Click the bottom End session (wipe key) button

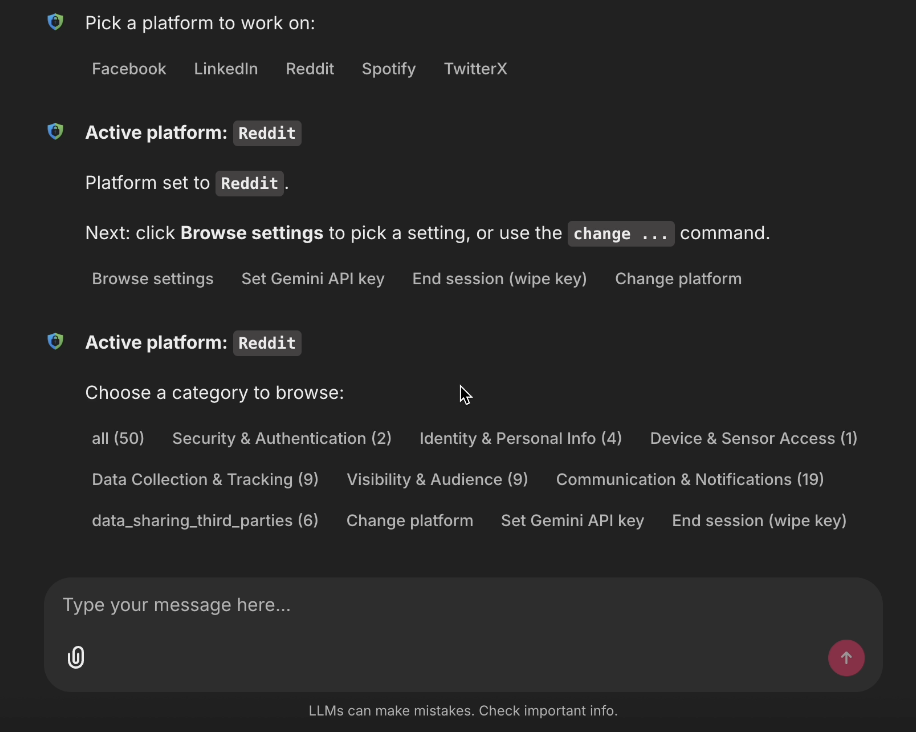pos(759,520)
